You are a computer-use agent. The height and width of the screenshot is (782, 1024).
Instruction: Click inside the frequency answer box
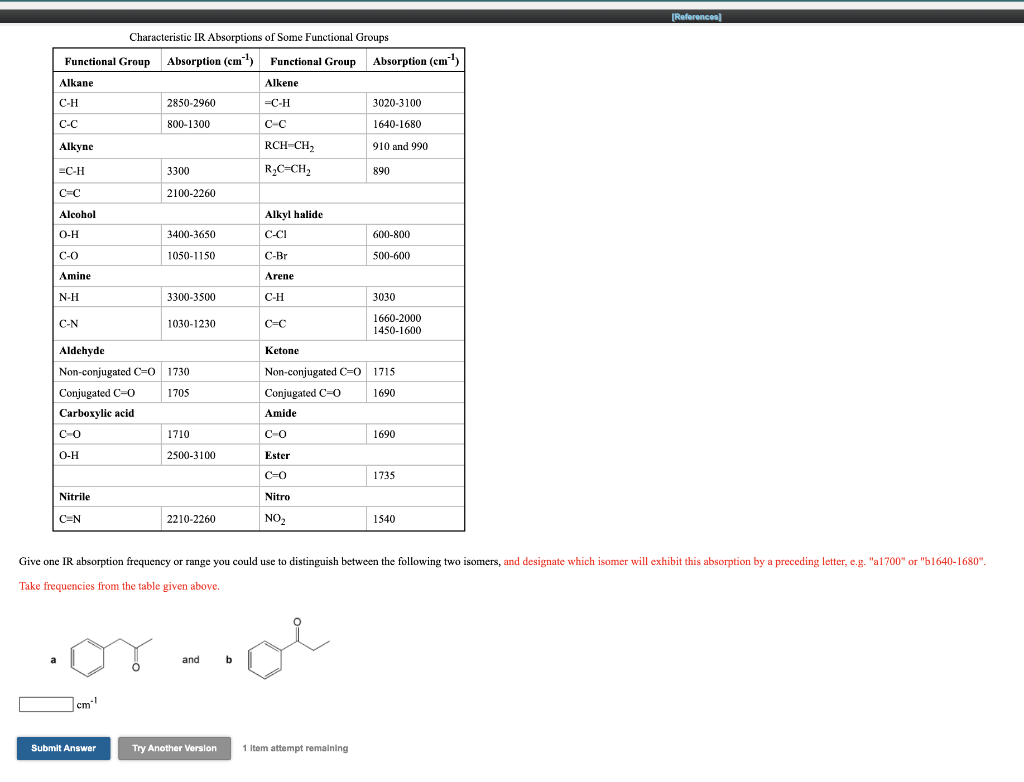coord(44,704)
